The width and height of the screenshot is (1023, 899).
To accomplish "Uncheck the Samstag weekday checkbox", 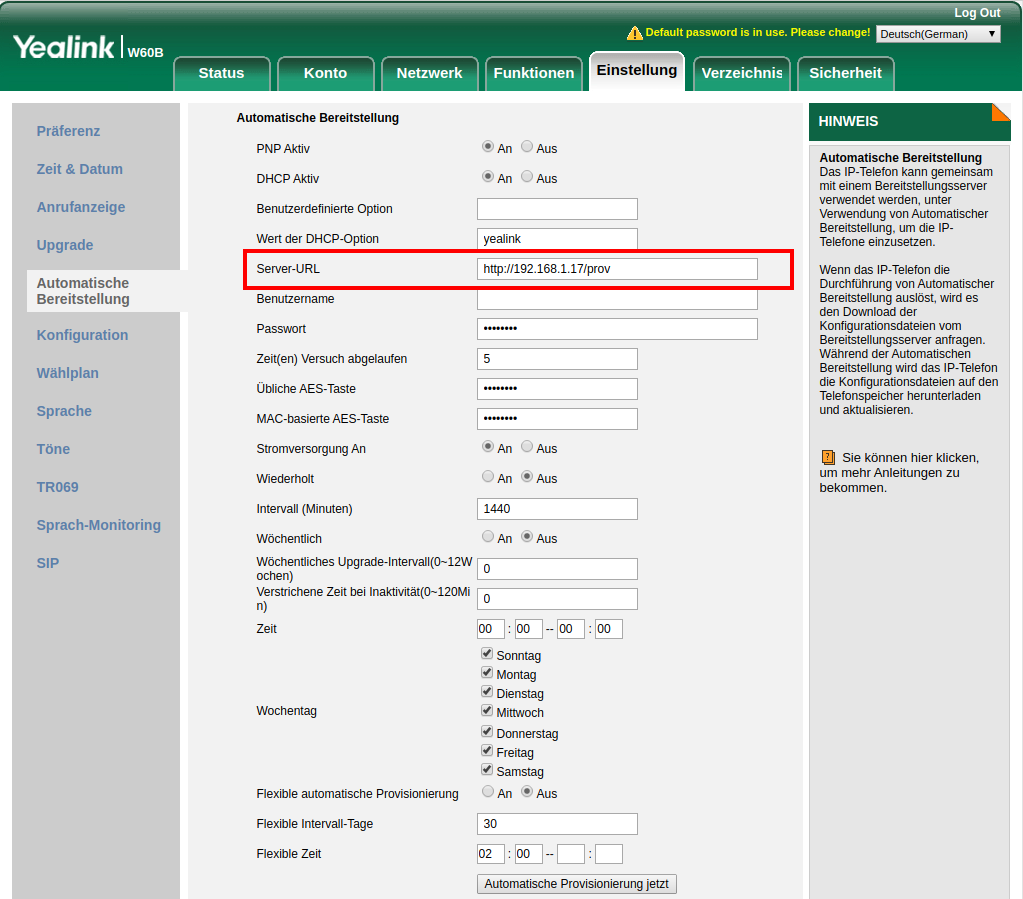I will [x=486, y=771].
